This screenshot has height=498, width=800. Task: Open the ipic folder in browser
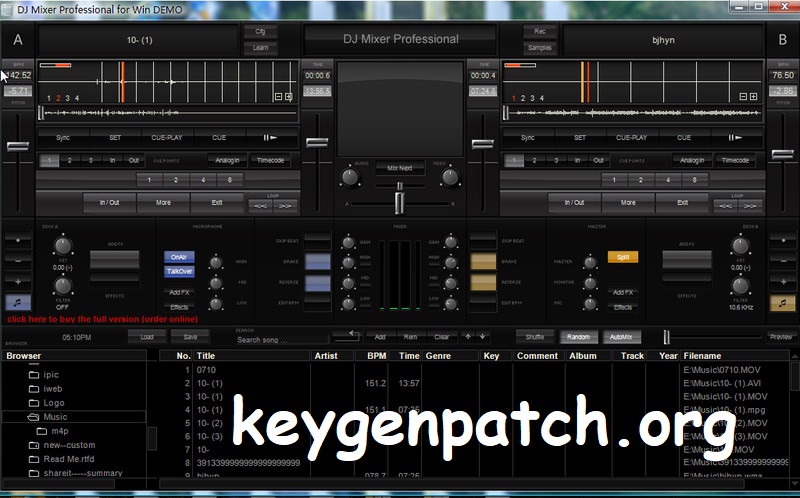click(44, 375)
